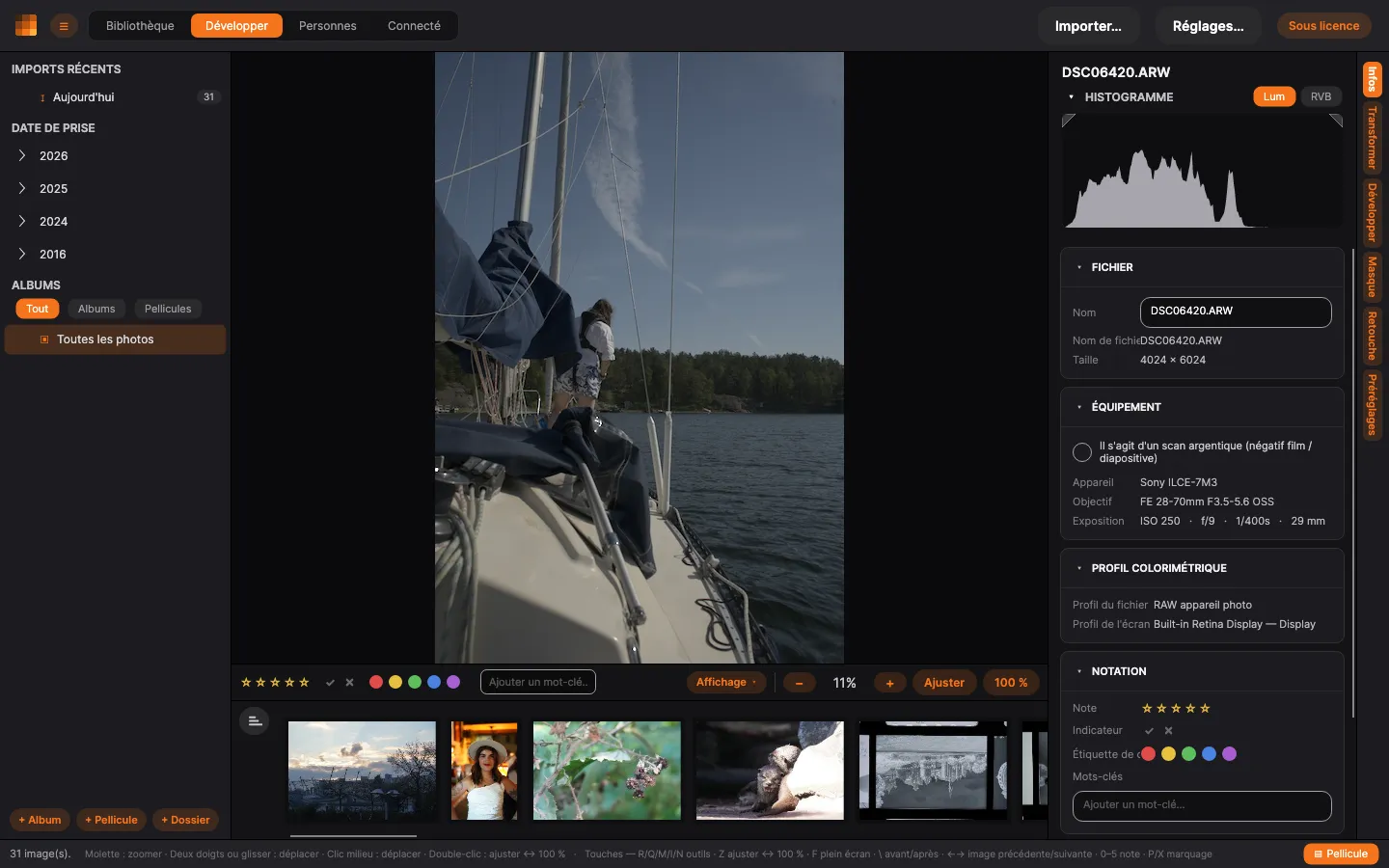Click the Notation panel star rating
Viewport: 1389px width, 868px height.
pyautogui.click(x=1176, y=708)
